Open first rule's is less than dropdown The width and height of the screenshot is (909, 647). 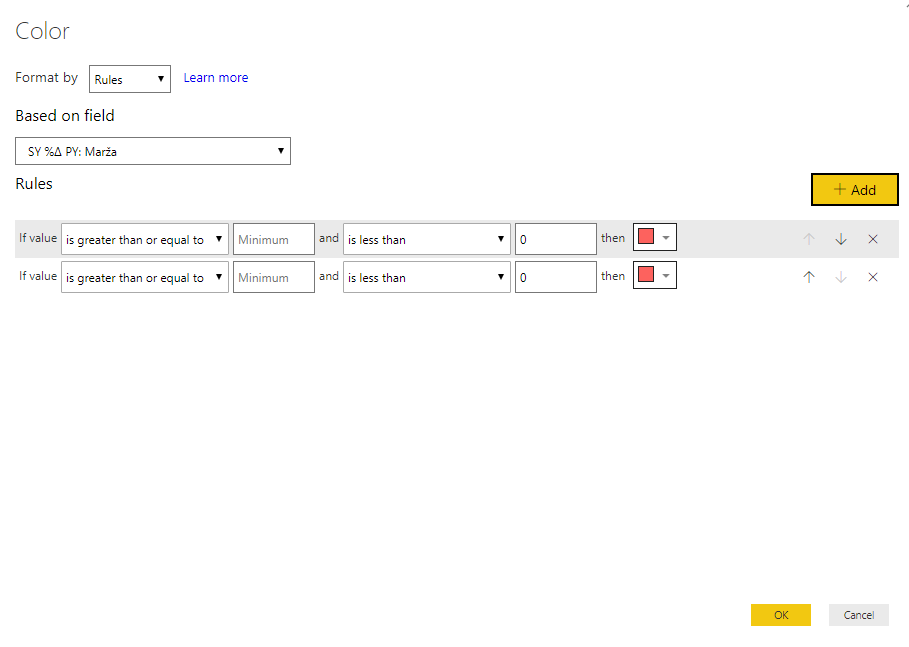427,239
